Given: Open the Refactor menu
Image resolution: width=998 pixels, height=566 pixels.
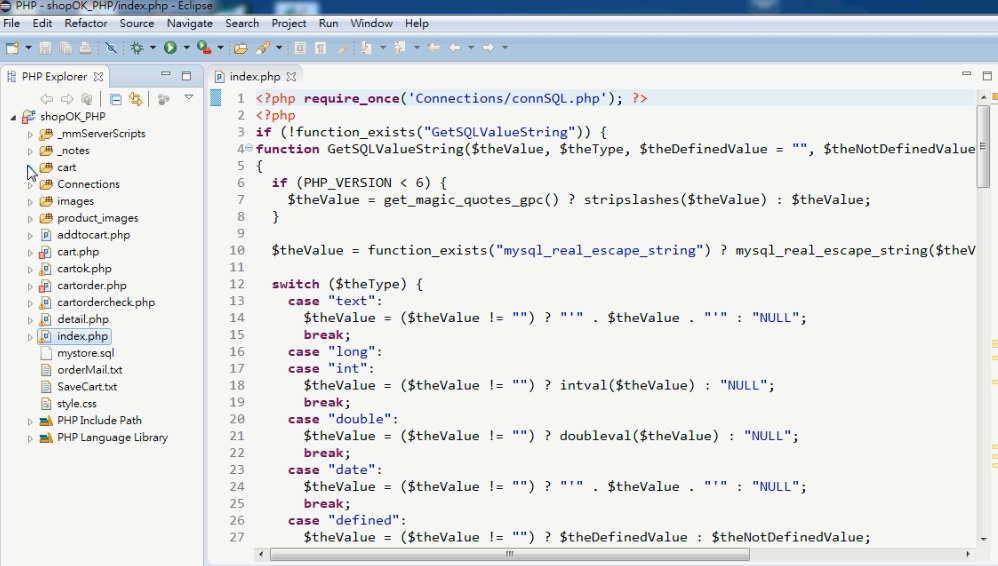Looking at the screenshot, I should click(x=85, y=24).
